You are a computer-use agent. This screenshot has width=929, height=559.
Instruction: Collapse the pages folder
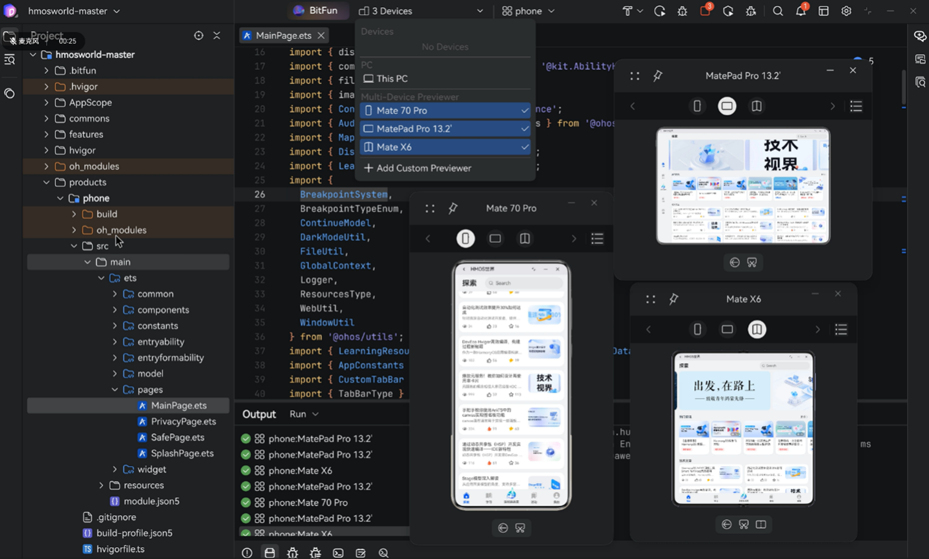(115, 390)
